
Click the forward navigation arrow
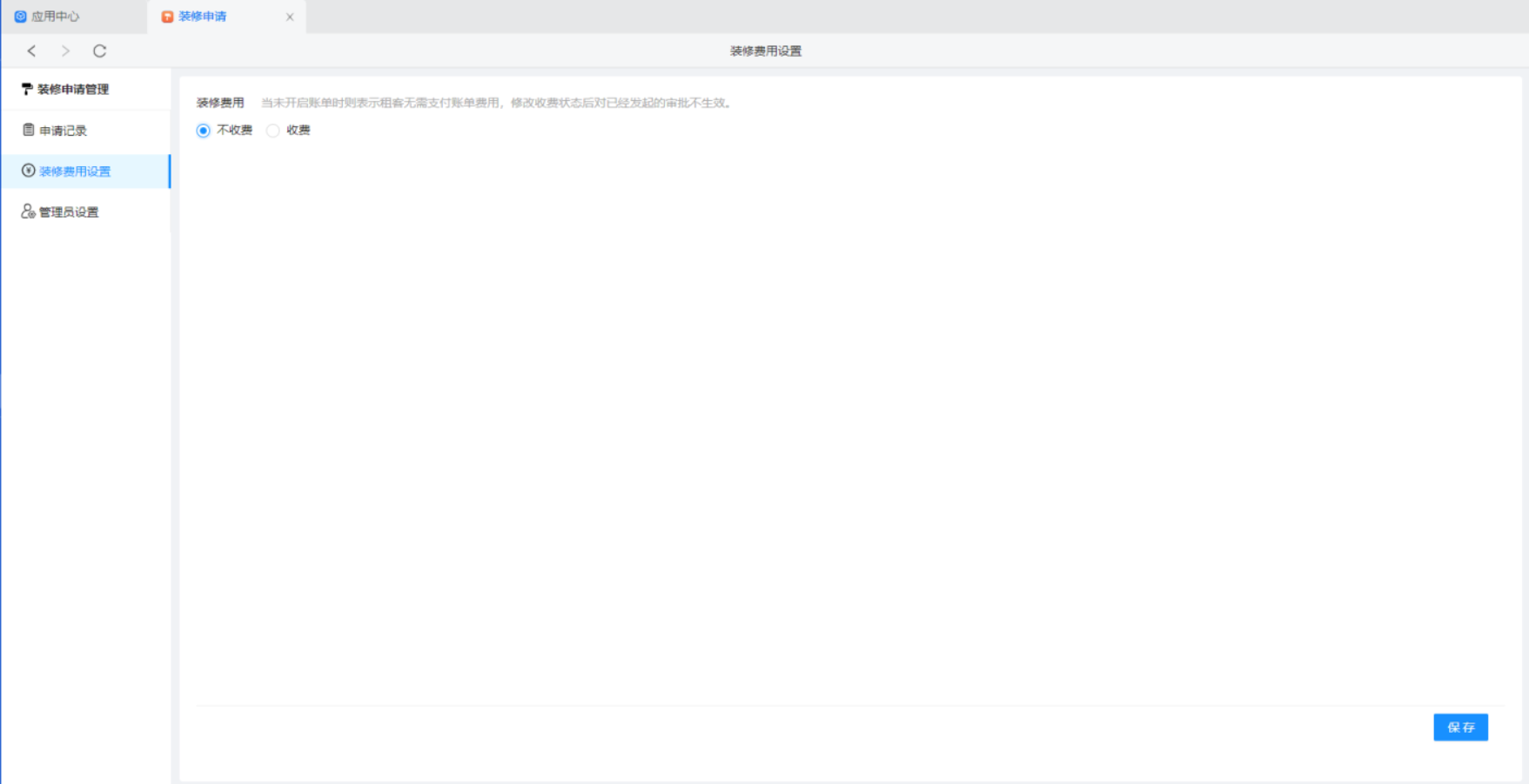point(65,51)
